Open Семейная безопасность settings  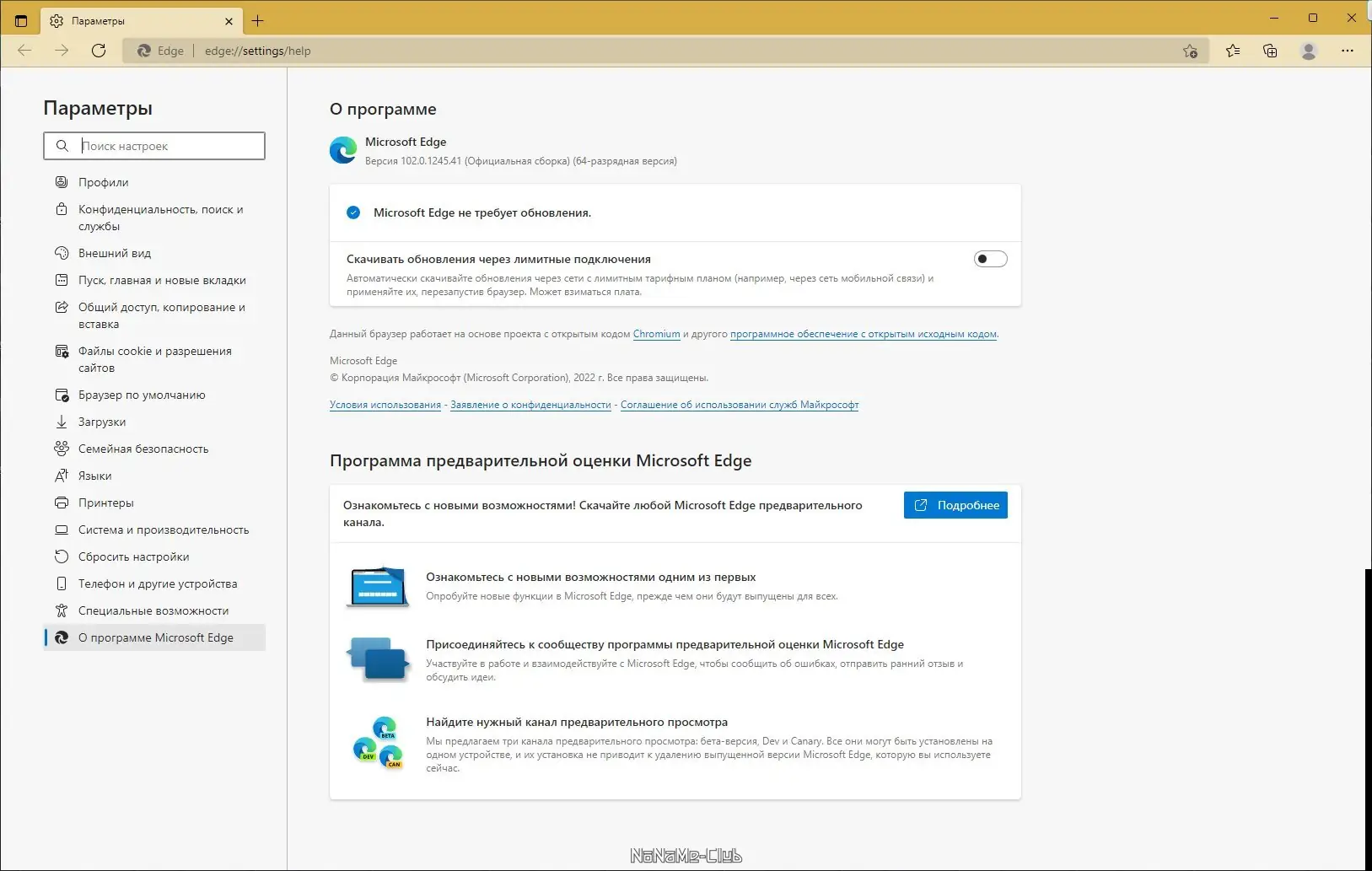(154, 449)
